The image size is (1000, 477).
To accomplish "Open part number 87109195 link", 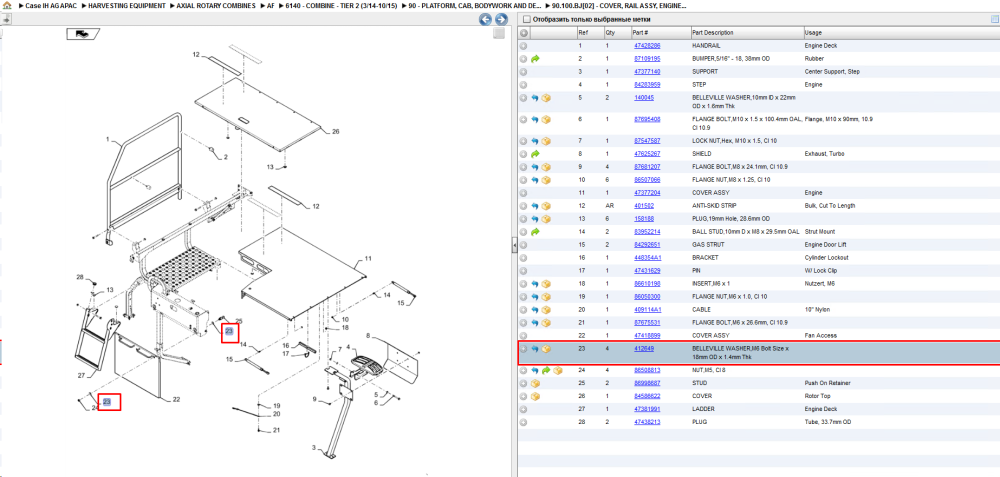I will (647, 59).
